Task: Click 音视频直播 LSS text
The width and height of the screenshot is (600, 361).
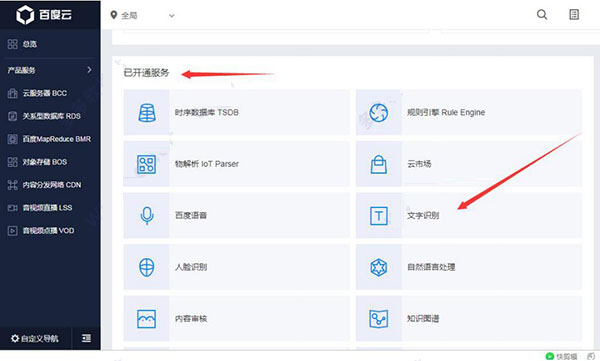Action: coord(47,208)
